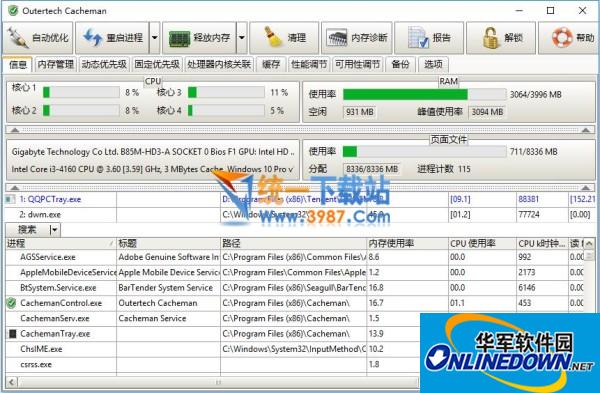Screen dimensions: 600x393
Task: Sort by the 进程 column header
Action: pos(61,243)
